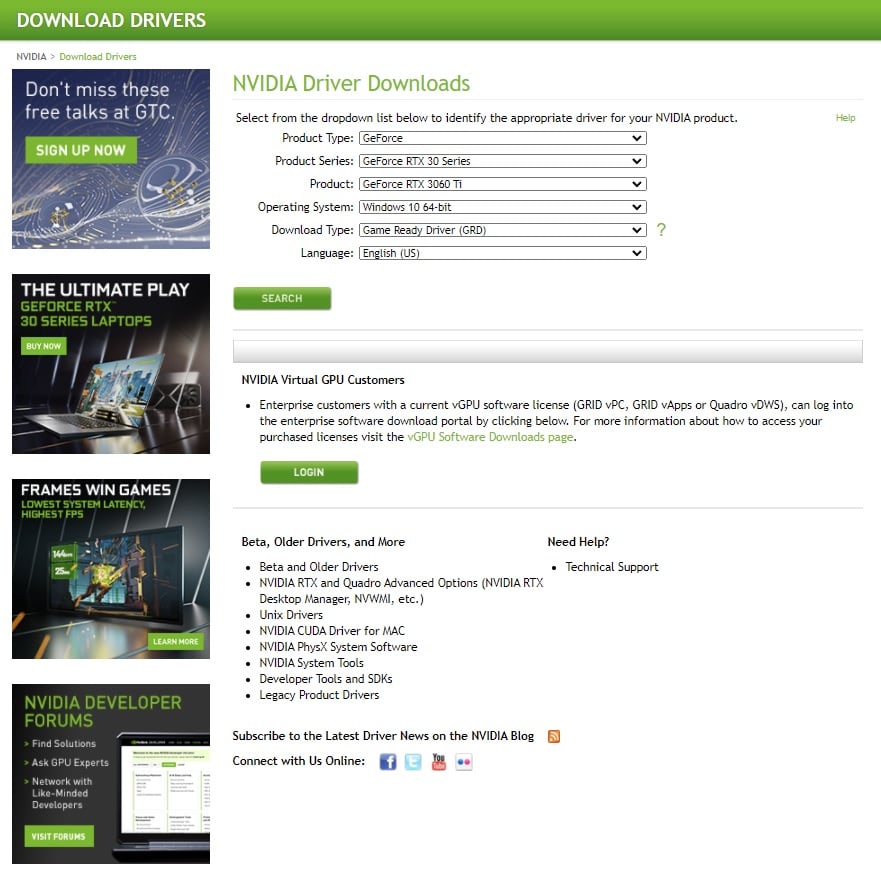Open the vGPU Software Downloads page link

pos(490,437)
